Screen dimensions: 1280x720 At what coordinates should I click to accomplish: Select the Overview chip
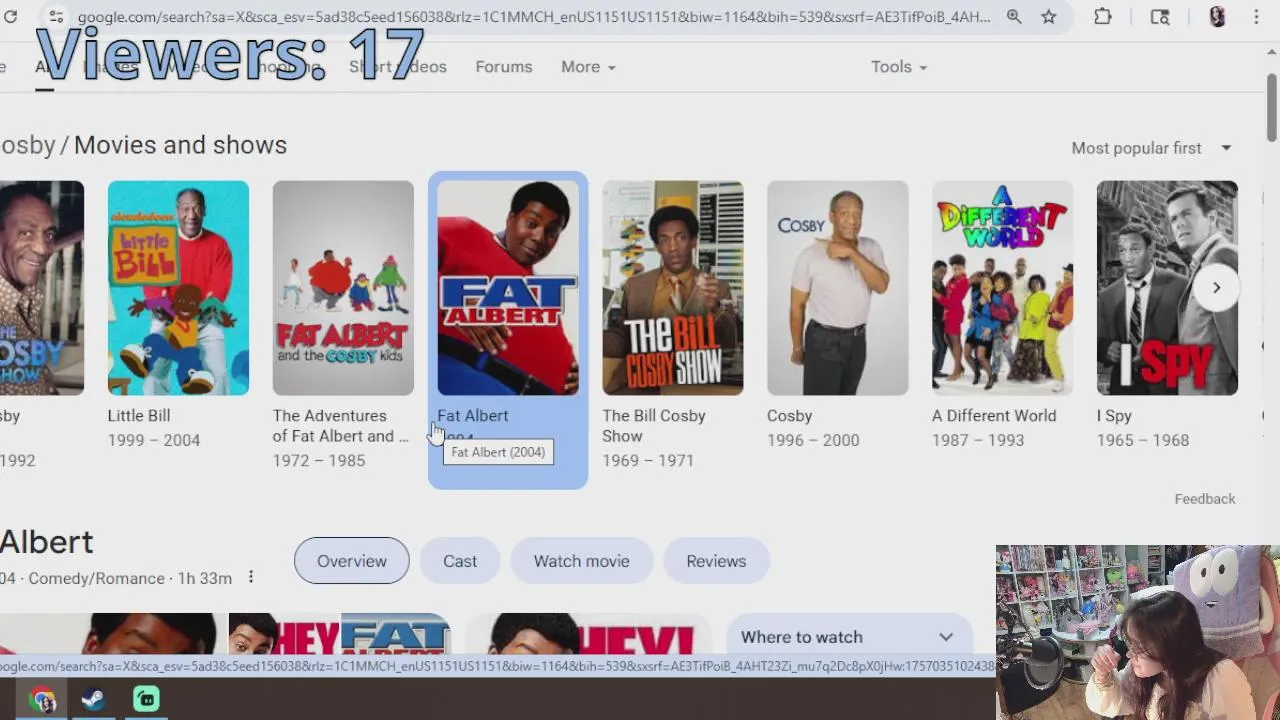point(352,561)
